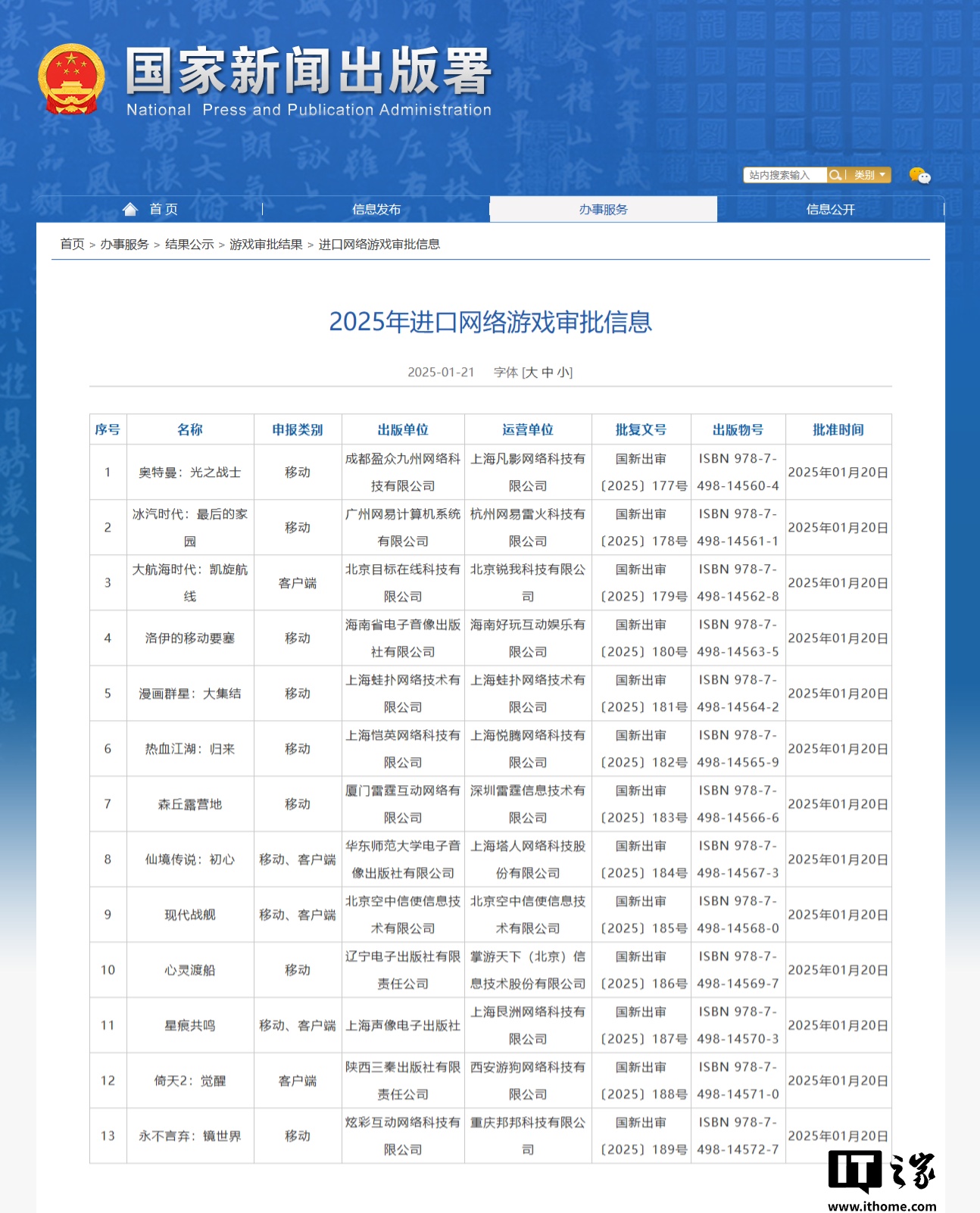
Task: Click game name 漫画群星：大集结
Action: 190,693
